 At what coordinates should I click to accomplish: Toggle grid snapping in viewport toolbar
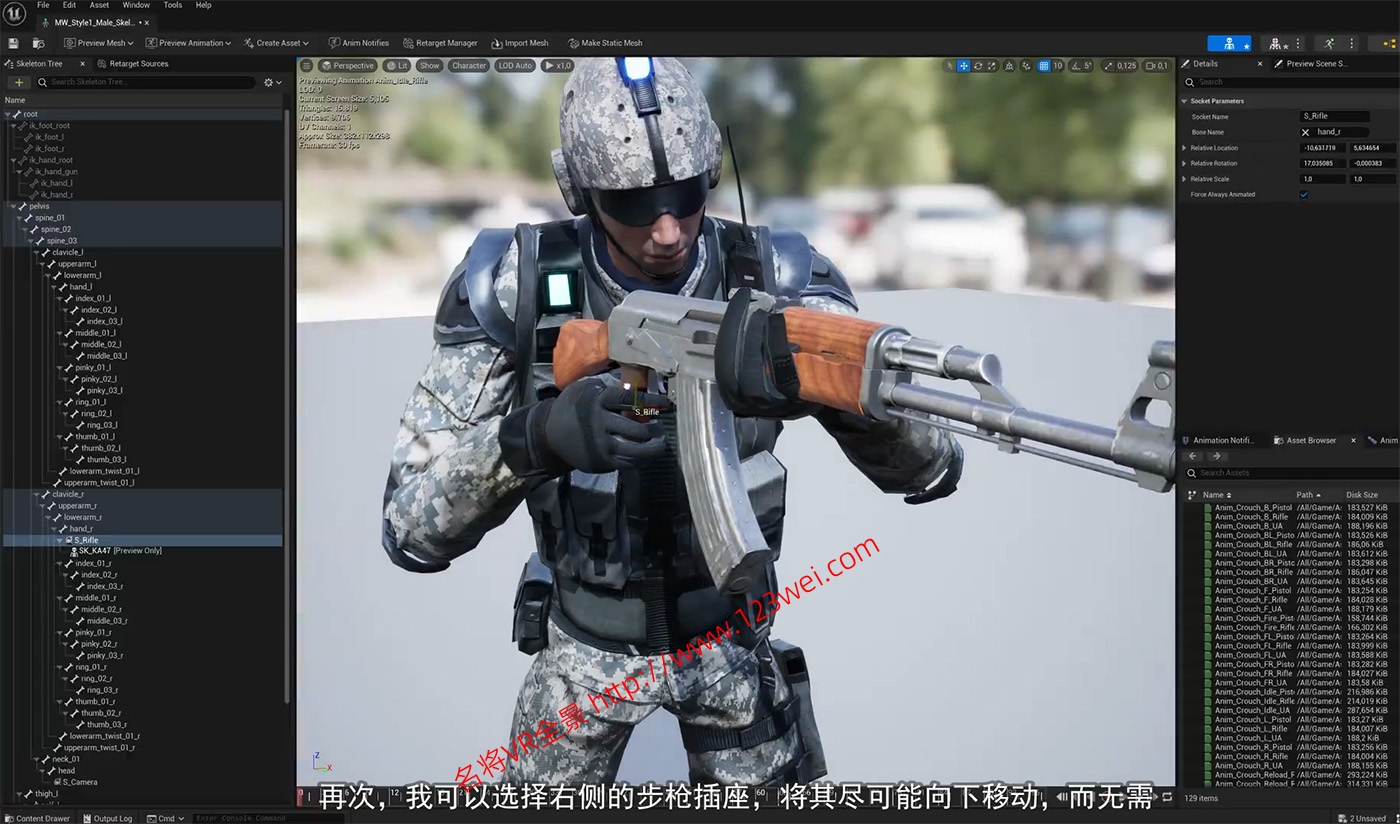tap(1043, 66)
